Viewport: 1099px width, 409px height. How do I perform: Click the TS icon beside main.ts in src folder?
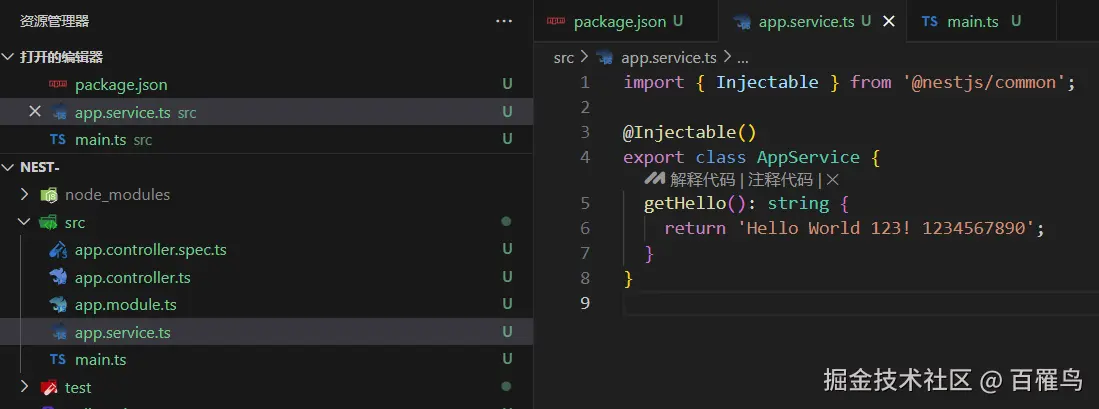(58, 359)
